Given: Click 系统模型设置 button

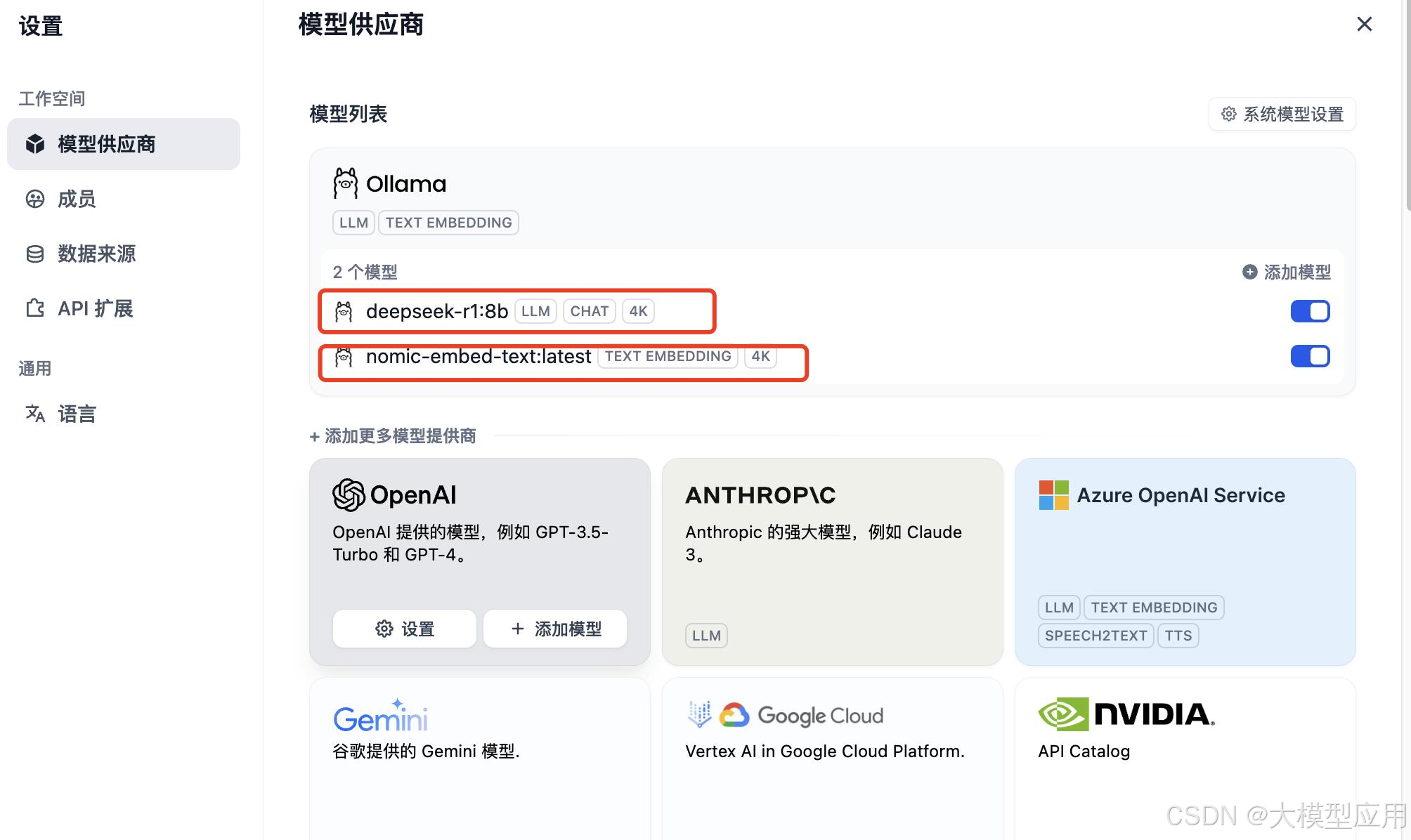Looking at the screenshot, I should click(x=1282, y=114).
